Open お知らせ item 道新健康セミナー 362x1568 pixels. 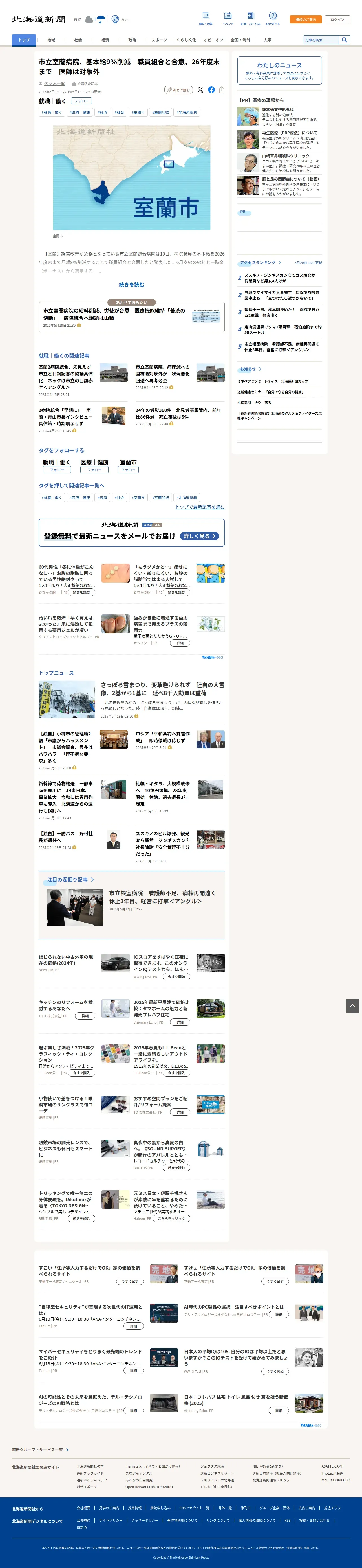tap(270, 392)
